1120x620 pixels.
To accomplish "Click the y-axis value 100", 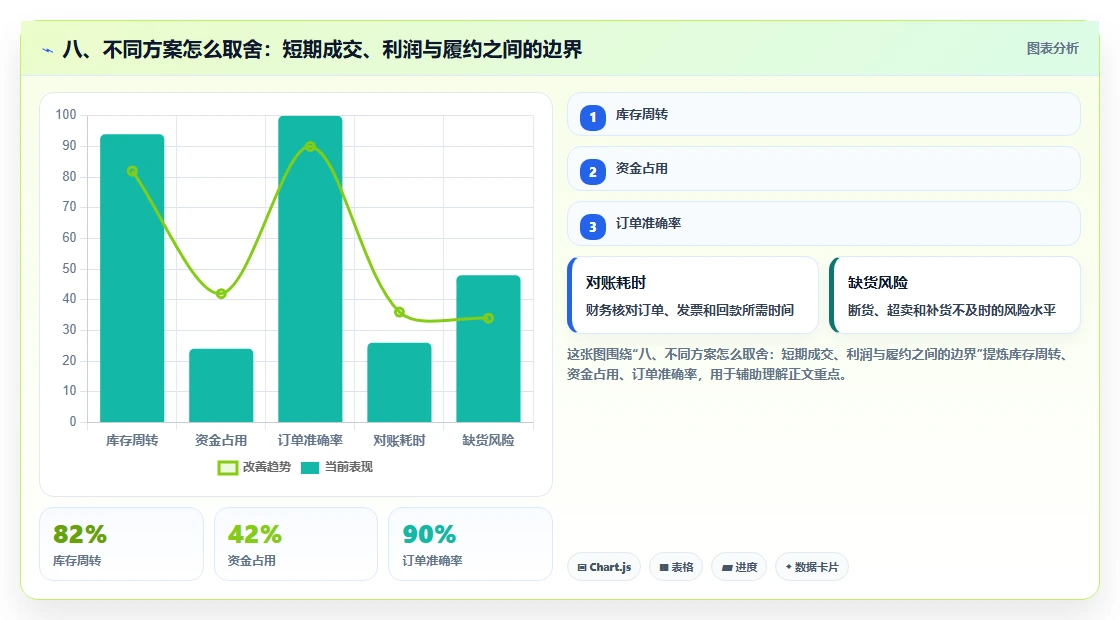I will (66, 115).
